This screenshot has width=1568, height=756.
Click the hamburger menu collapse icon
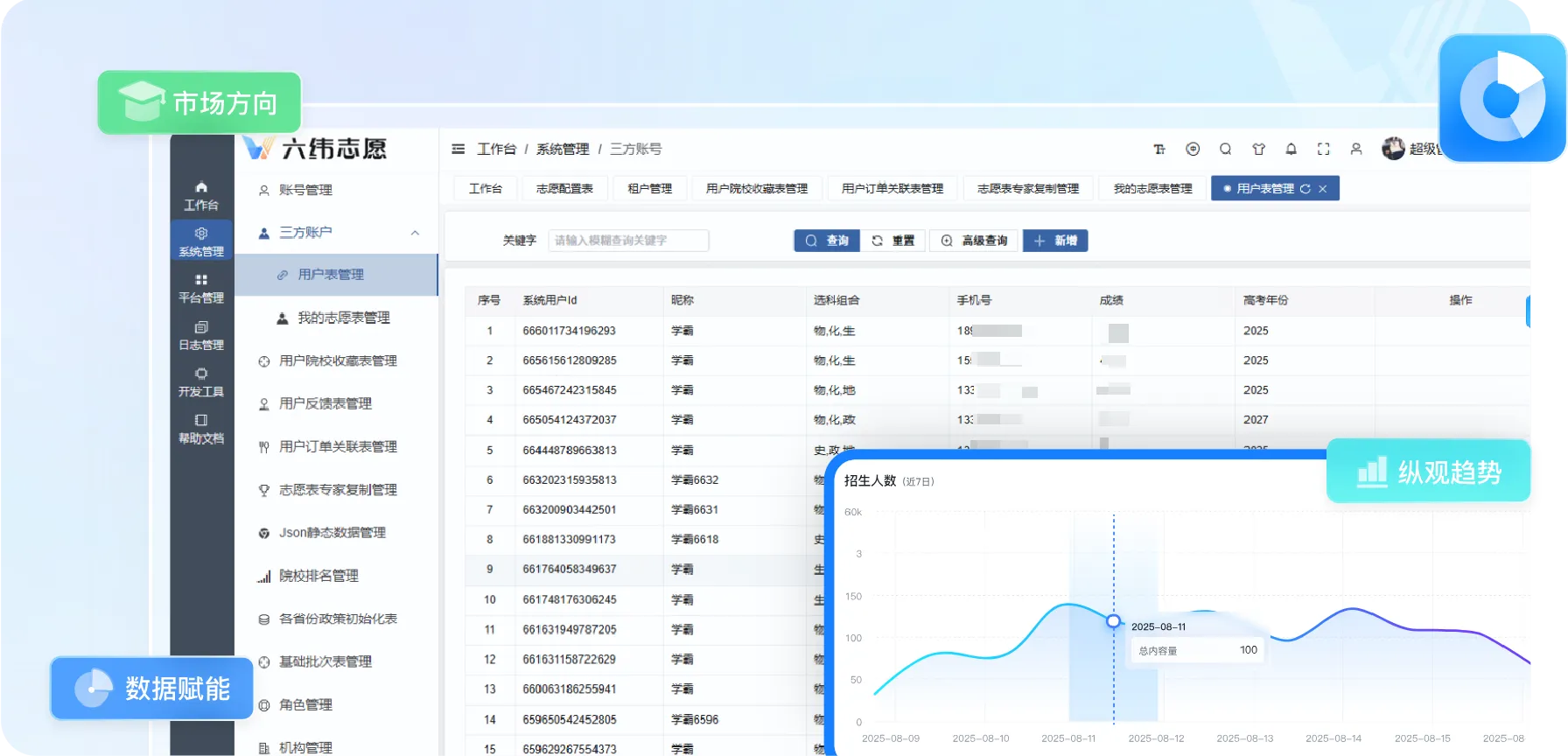point(458,150)
